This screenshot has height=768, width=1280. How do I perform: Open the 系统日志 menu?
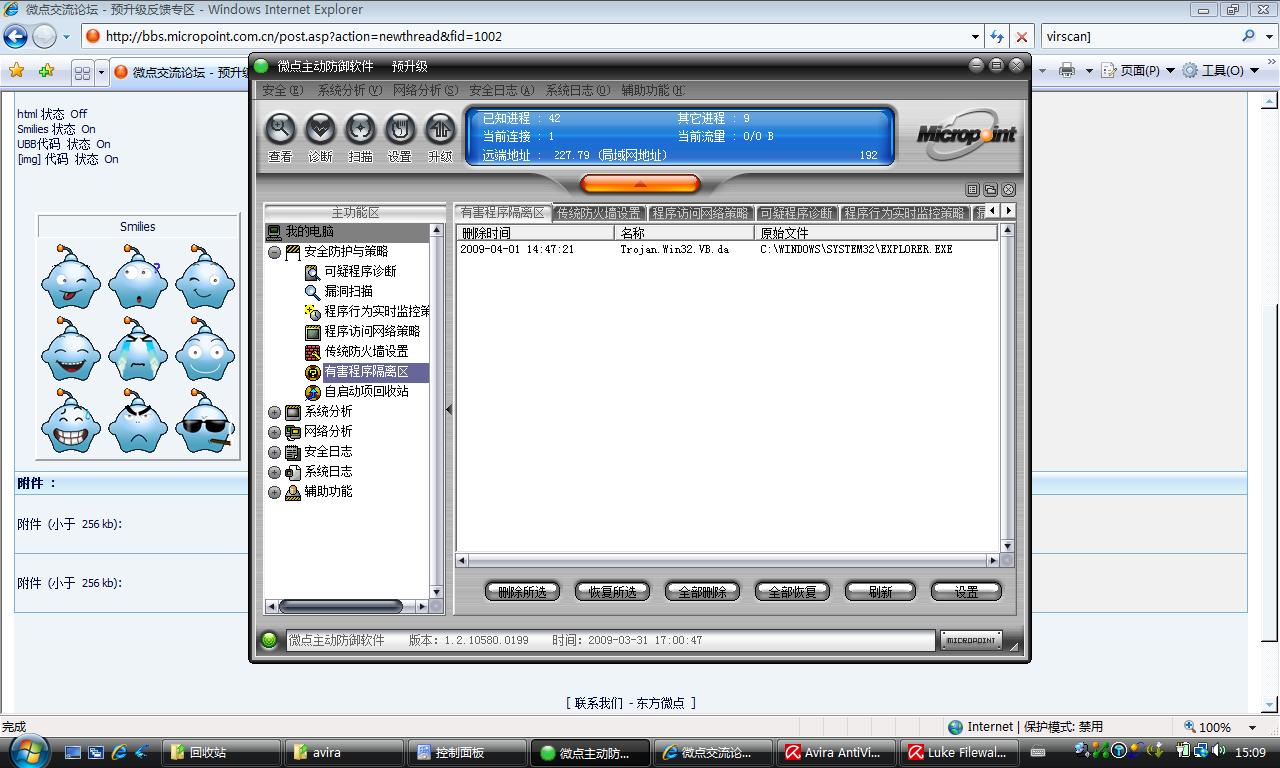point(577,90)
